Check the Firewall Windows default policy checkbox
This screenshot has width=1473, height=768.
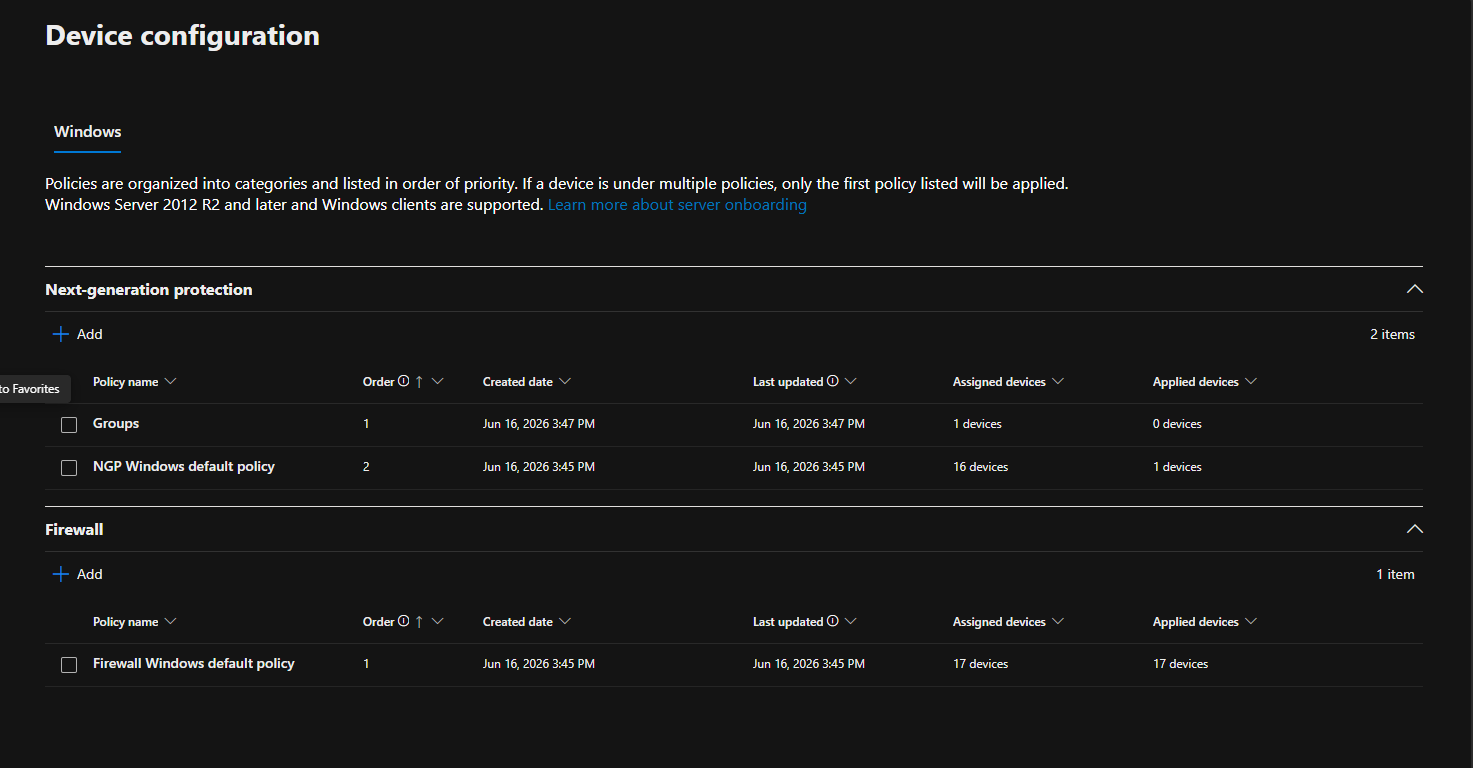click(69, 665)
